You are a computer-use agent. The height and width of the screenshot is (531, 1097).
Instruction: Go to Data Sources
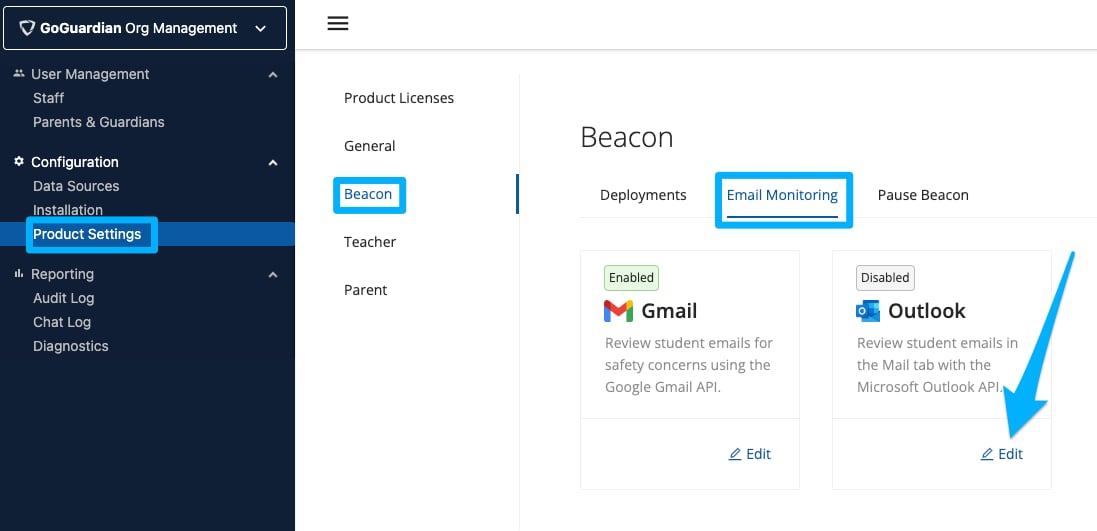pyautogui.click(x=76, y=186)
